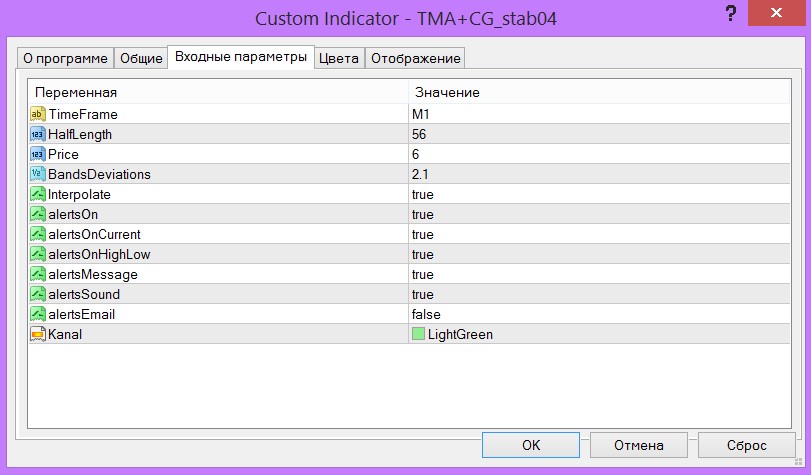Open the Цвета tab
811x475 pixels.
click(339, 58)
